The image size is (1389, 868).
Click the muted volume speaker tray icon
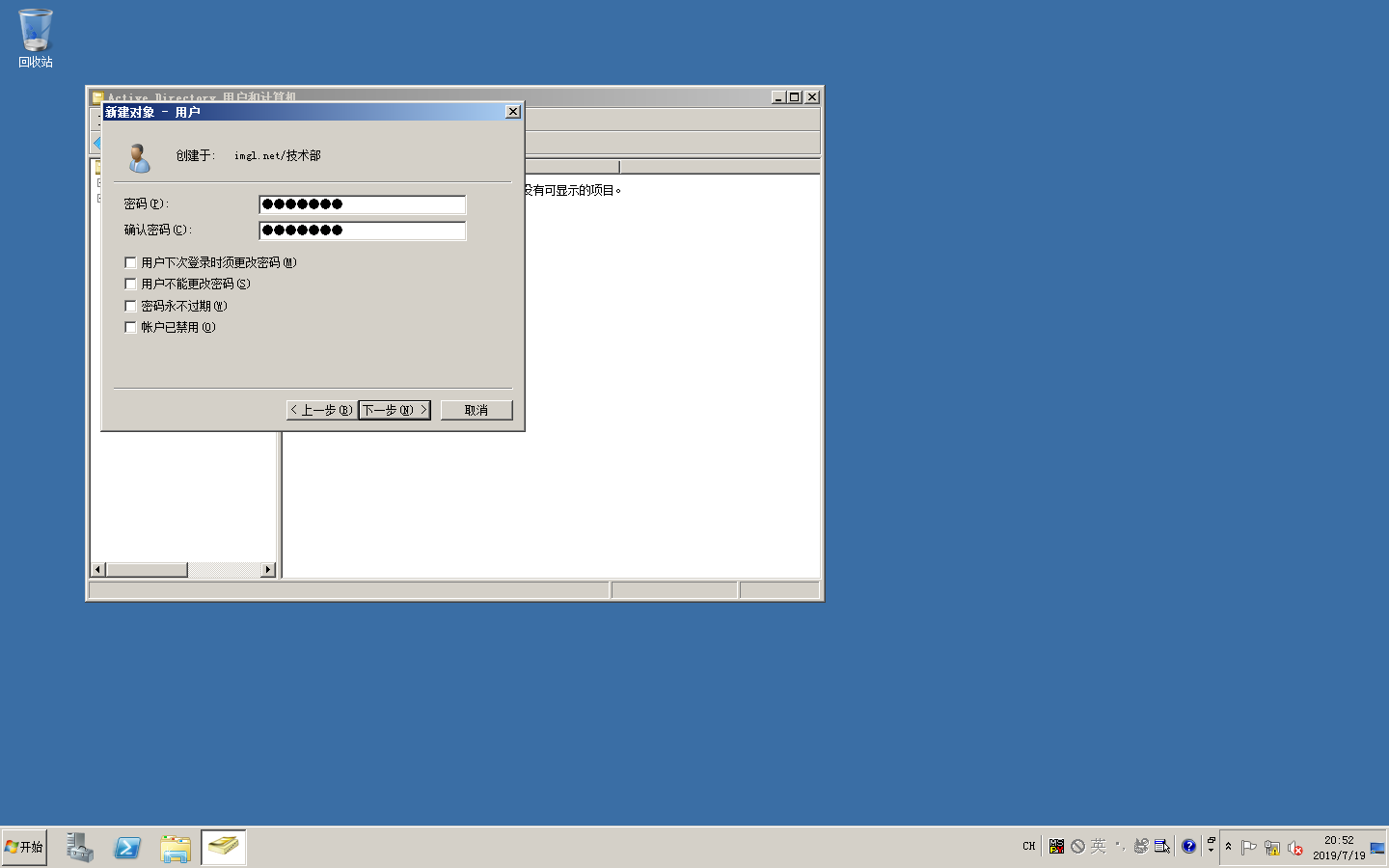pos(1294,848)
